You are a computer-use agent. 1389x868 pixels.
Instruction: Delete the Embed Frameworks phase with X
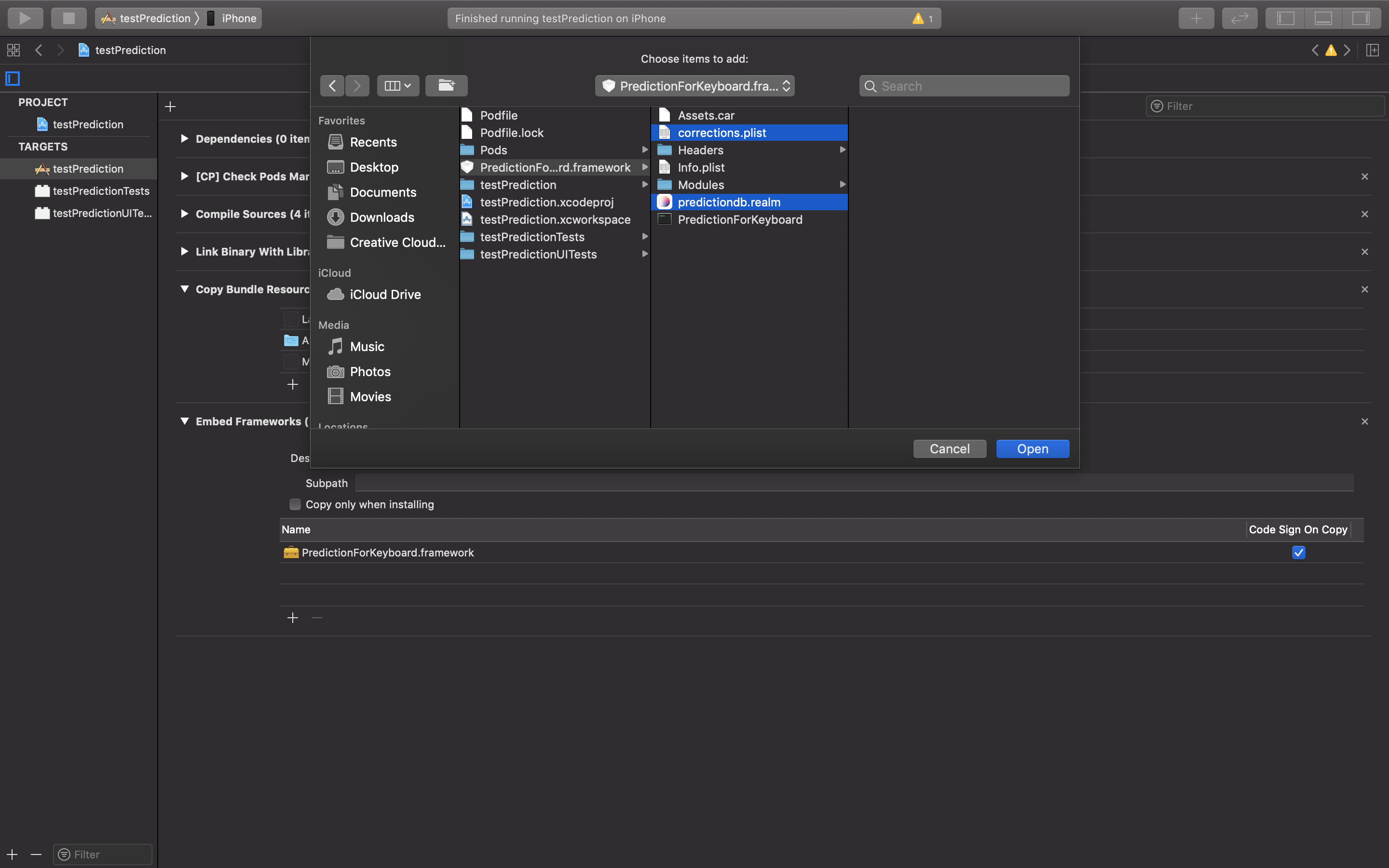1364,421
